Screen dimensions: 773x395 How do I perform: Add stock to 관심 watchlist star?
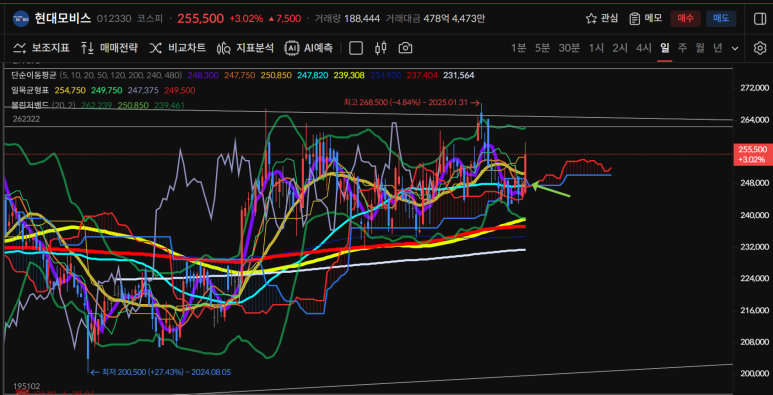coord(591,18)
